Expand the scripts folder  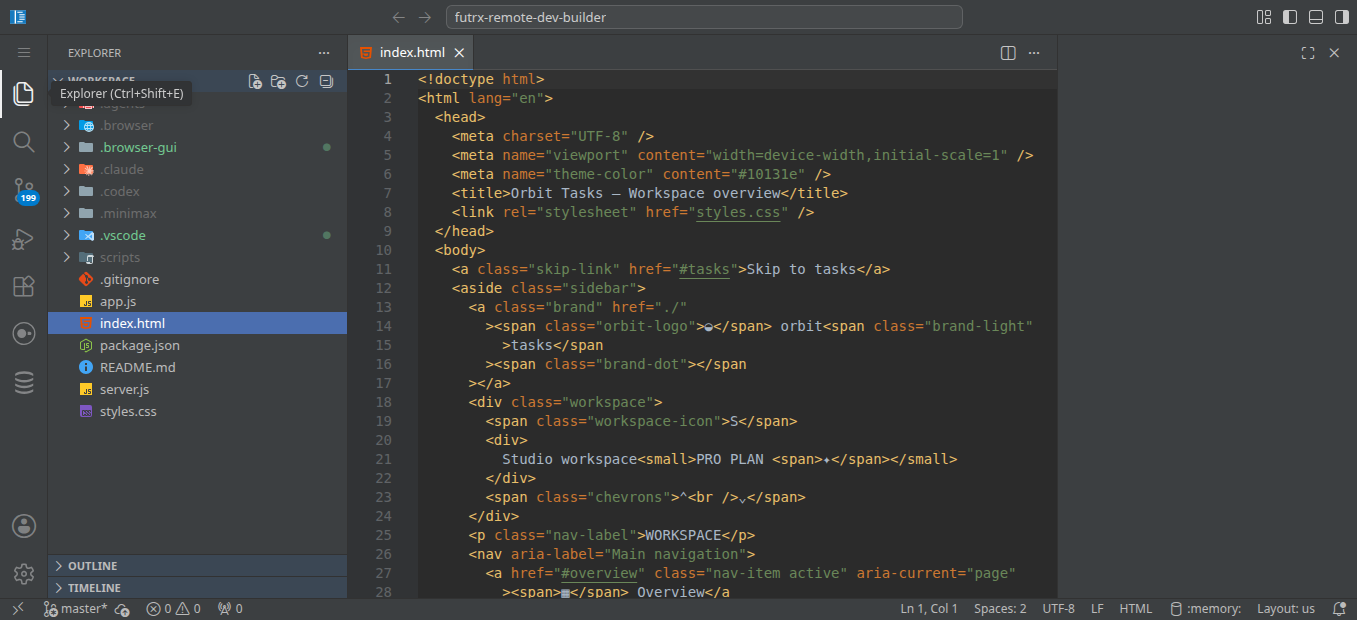pyautogui.click(x=197, y=257)
